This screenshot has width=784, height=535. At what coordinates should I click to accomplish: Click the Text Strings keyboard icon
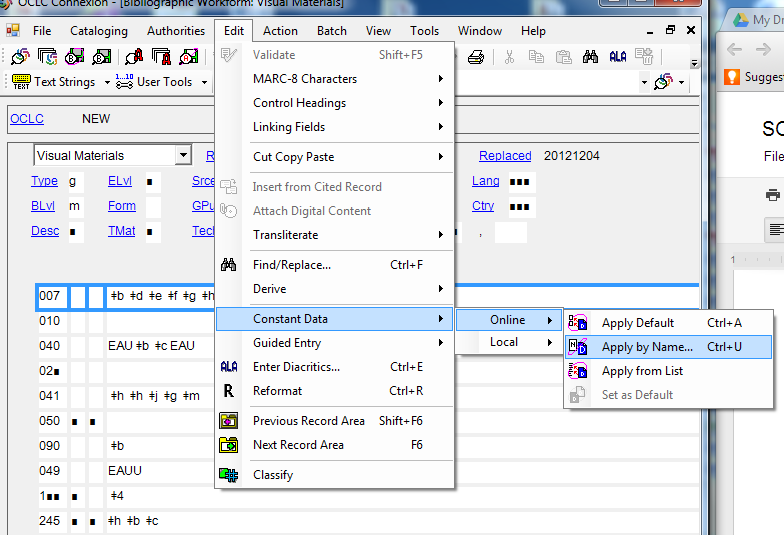click(21, 82)
